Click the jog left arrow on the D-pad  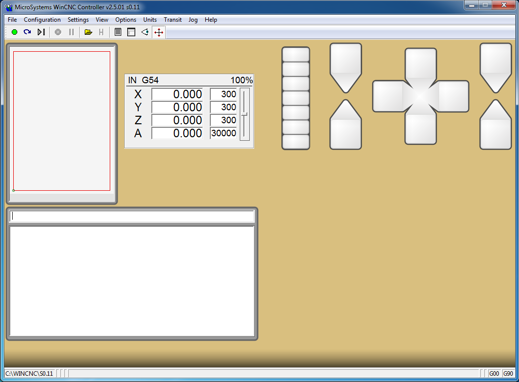pyautogui.click(x=388, y=96)
